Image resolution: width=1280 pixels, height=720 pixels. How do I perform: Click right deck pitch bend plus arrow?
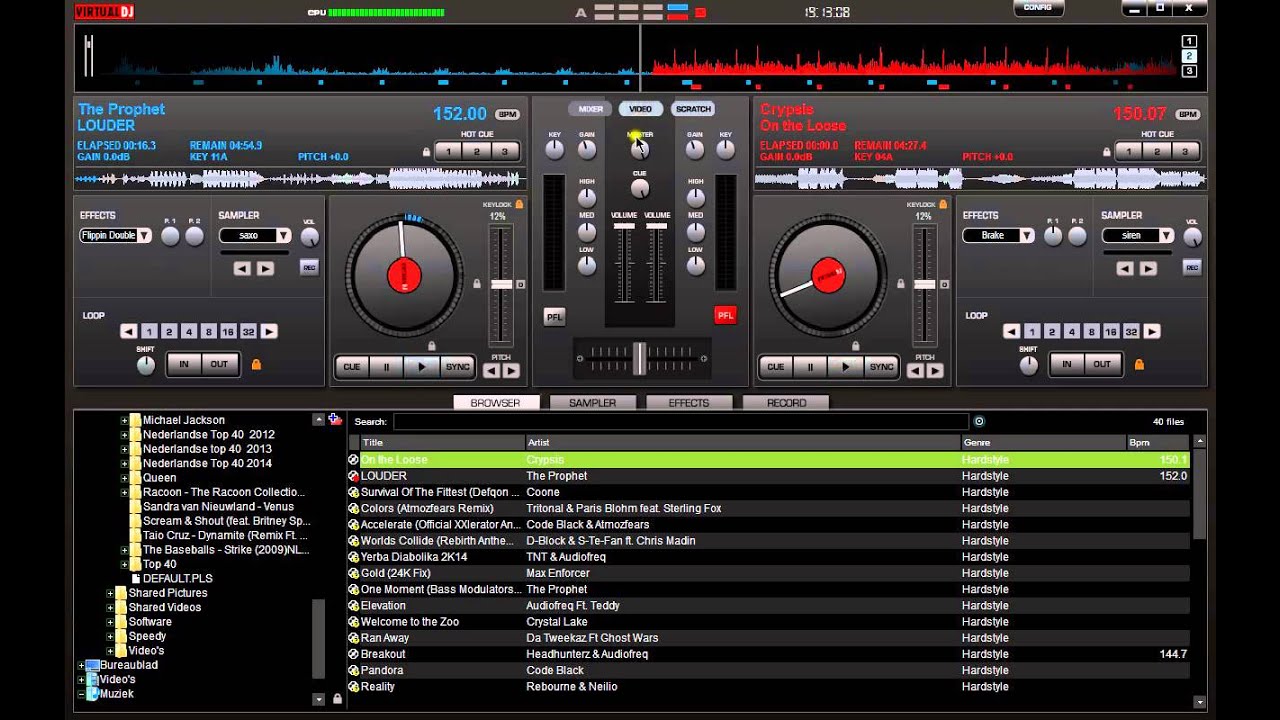point(935,371)
